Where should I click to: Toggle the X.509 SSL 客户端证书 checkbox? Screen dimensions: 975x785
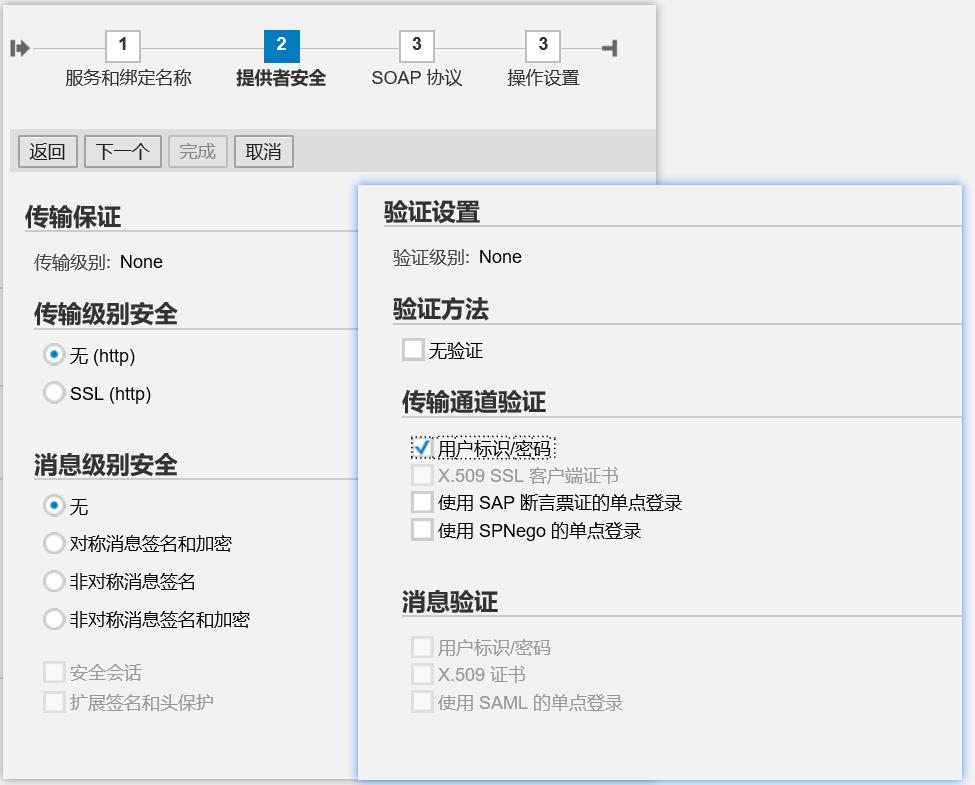click(422, 476)
